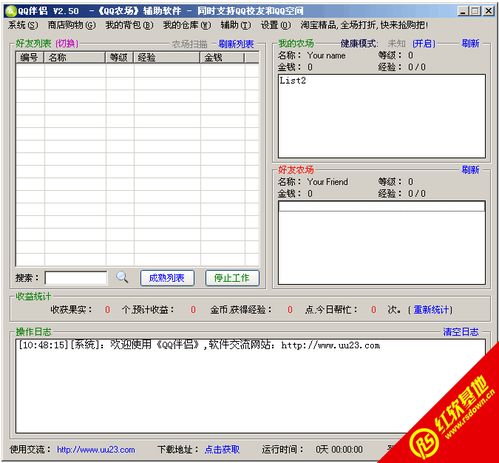Click the (切换) link beside 好友列表
The image size is (499, 463).
tap(67, 43)
